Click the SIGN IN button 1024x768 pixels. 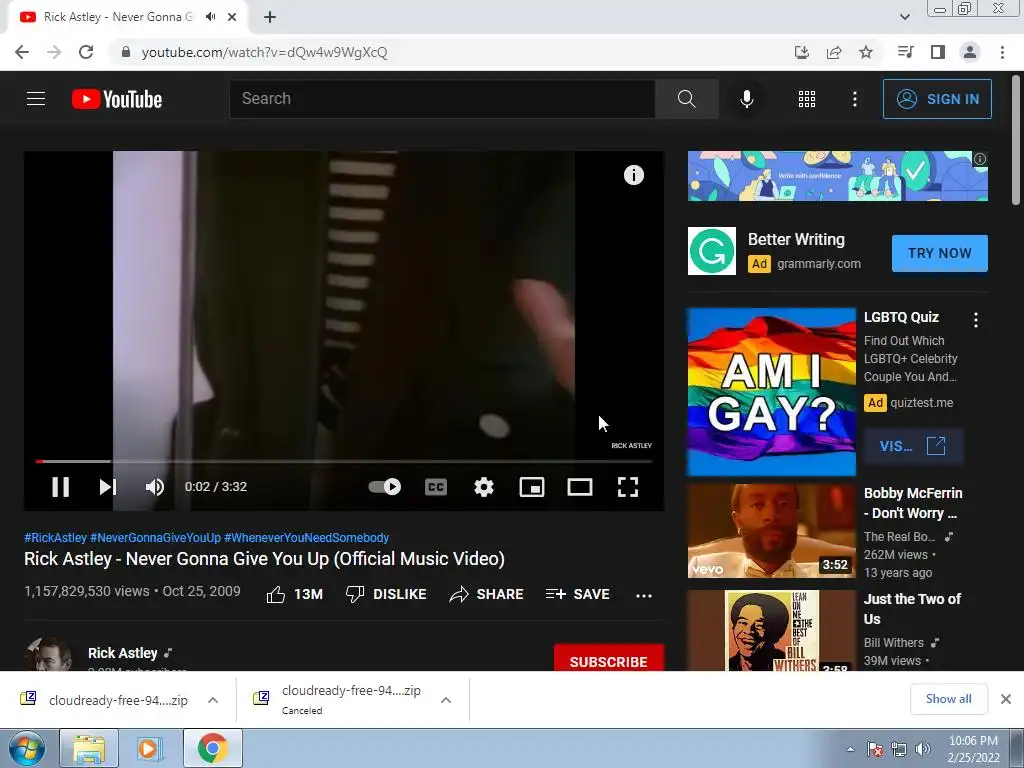pyautogui.click(x=937, y=99)
